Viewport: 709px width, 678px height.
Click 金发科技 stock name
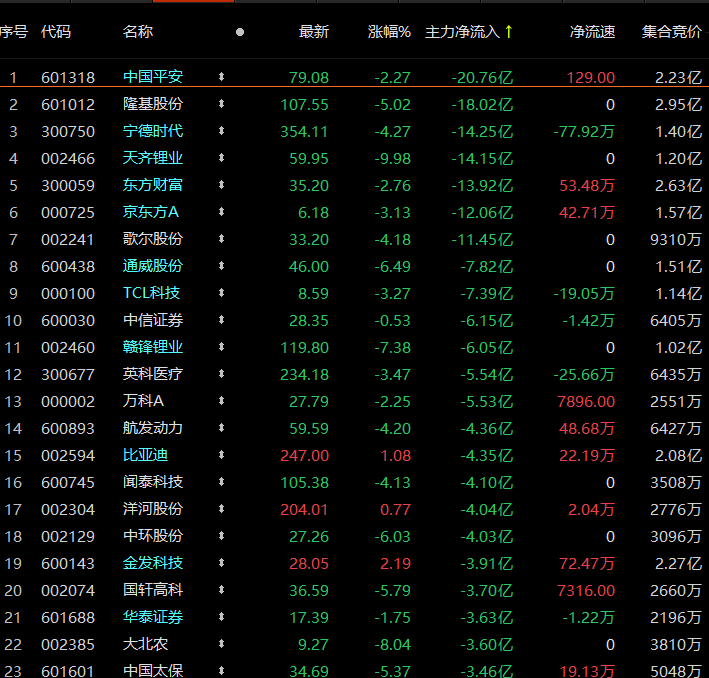tap(153, 563)
